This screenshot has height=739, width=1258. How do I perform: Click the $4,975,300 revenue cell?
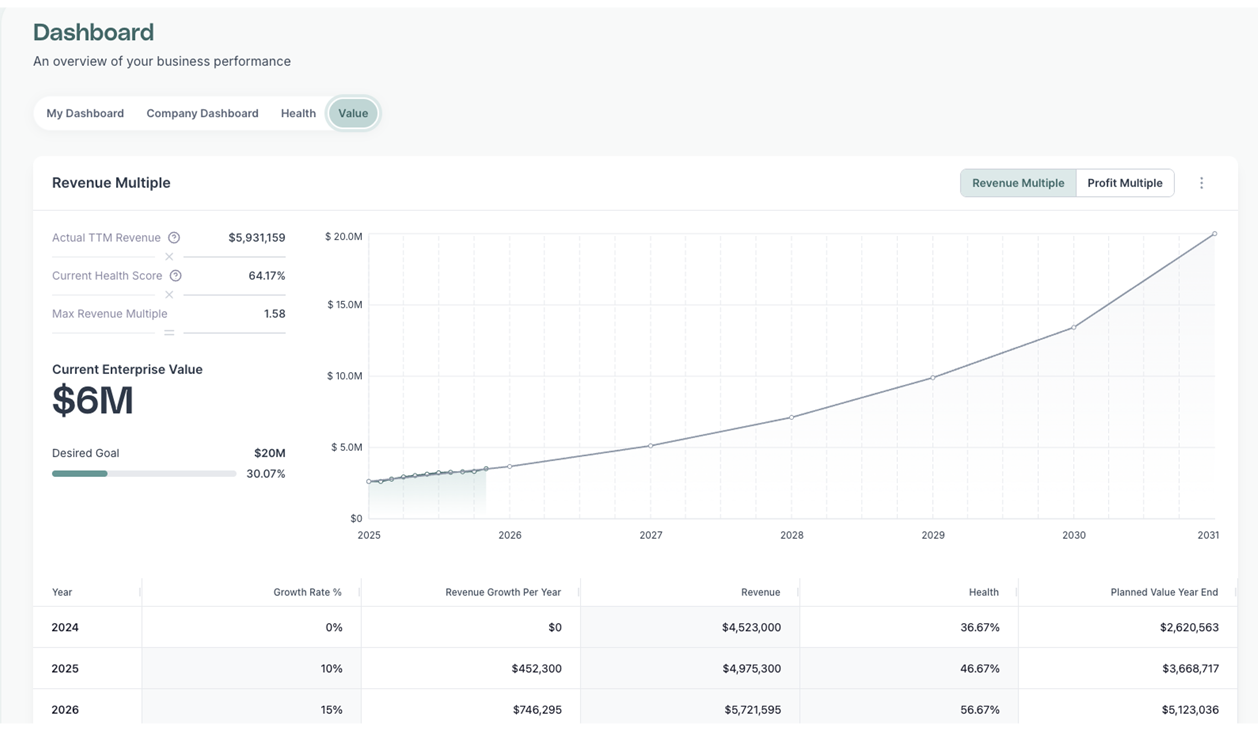[x=690, y=668]
